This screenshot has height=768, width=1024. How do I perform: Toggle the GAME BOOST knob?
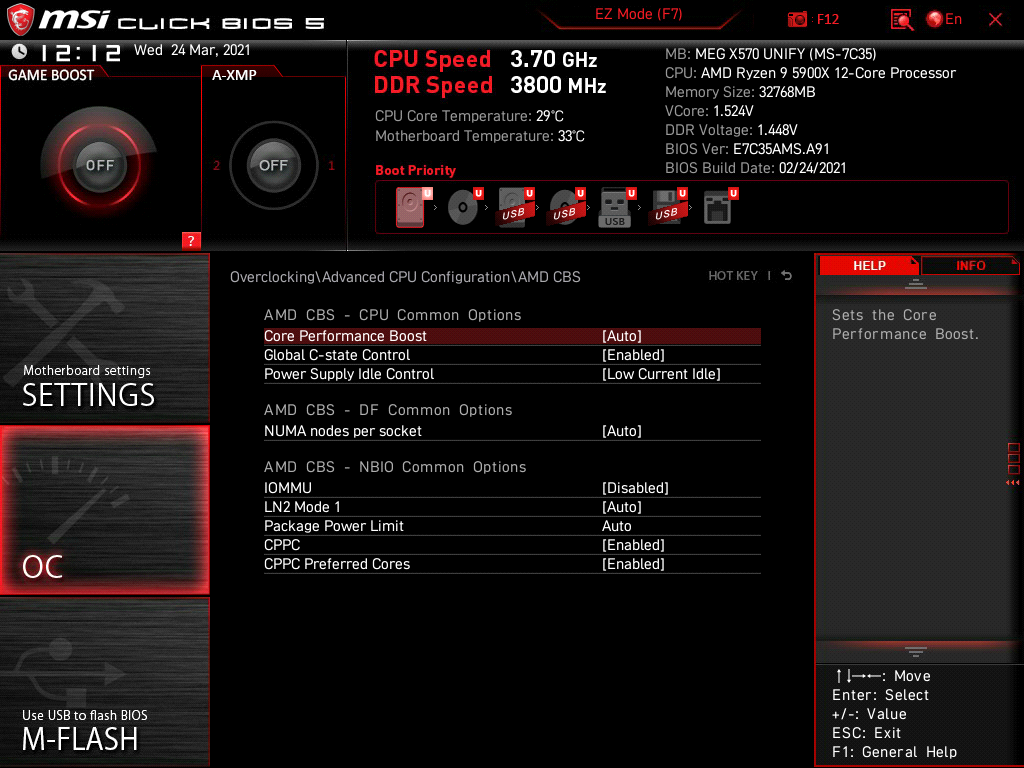[99, 165]
